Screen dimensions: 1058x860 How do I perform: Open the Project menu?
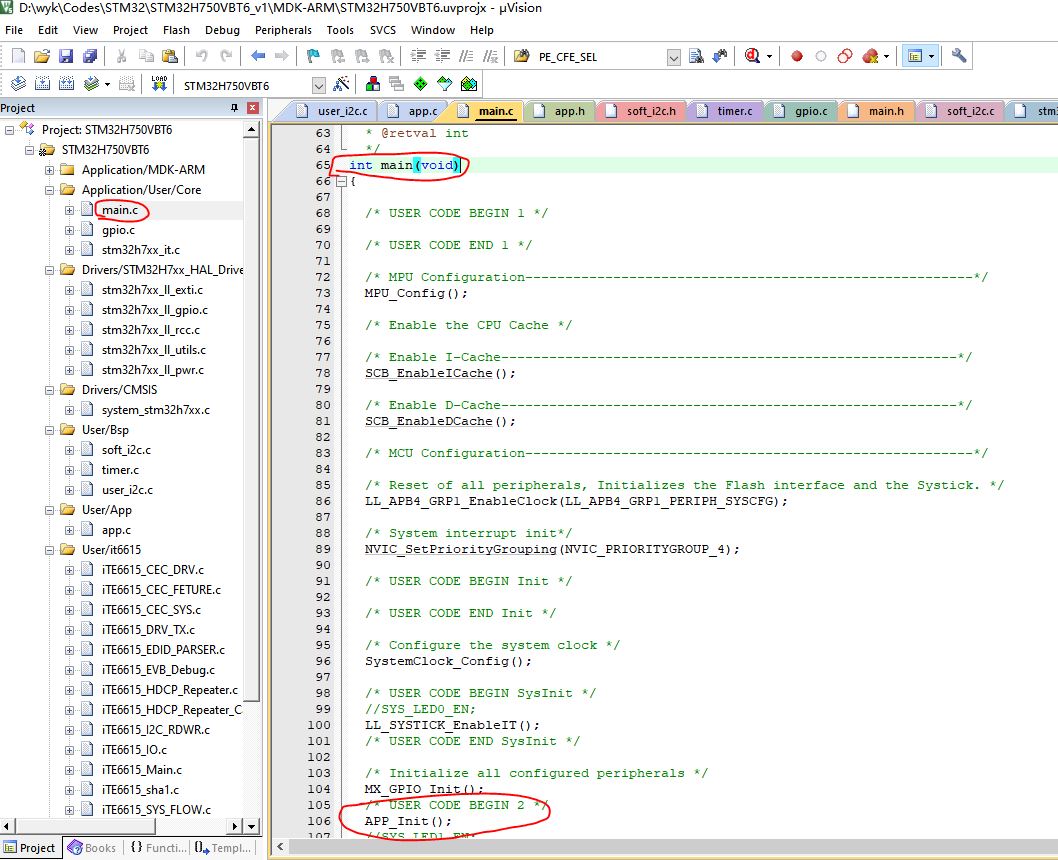130,30
